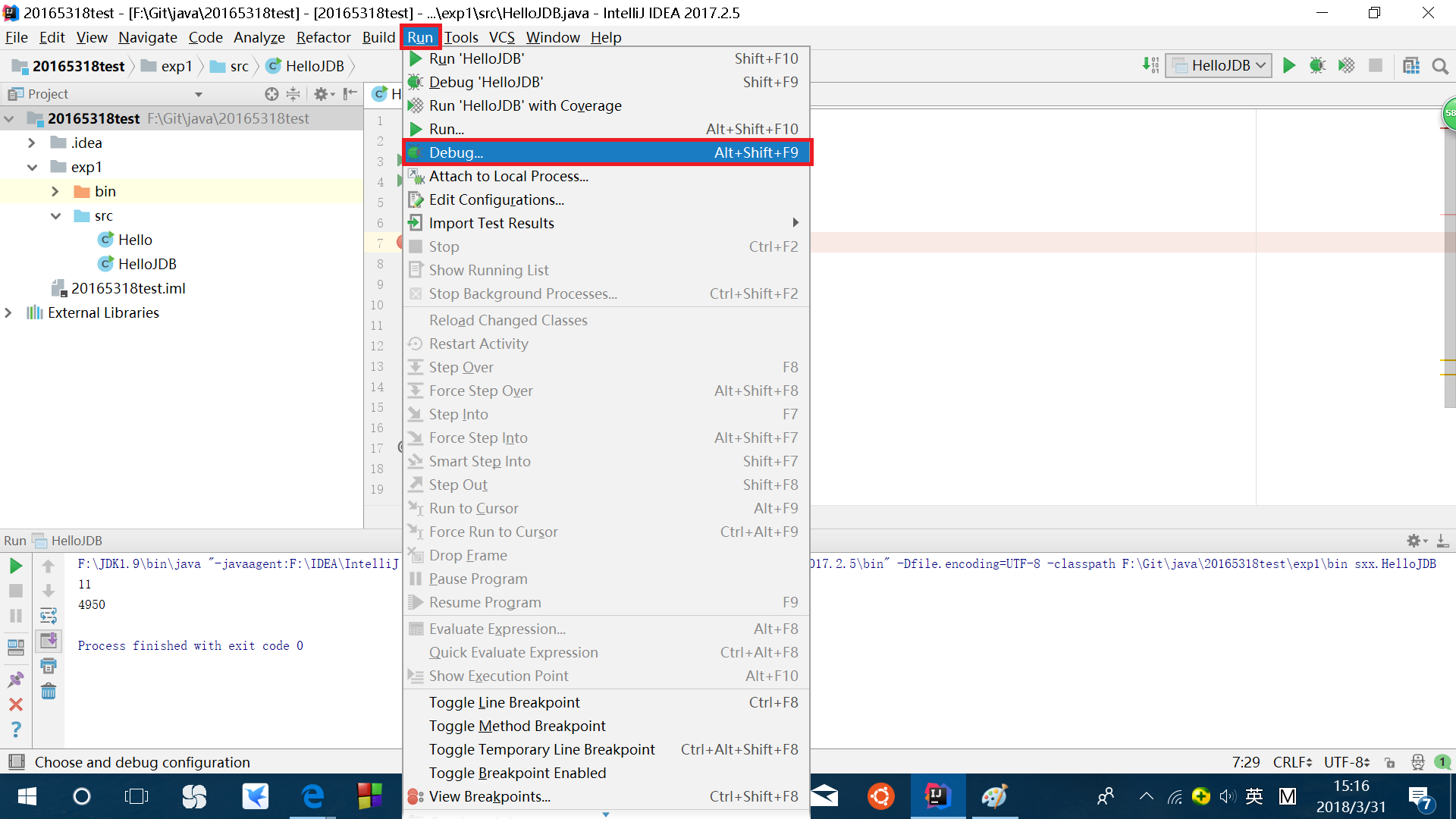1456x819 pixels.
Task: Select Toggle Method Breakpoint entry
Action: pos(607,726)
